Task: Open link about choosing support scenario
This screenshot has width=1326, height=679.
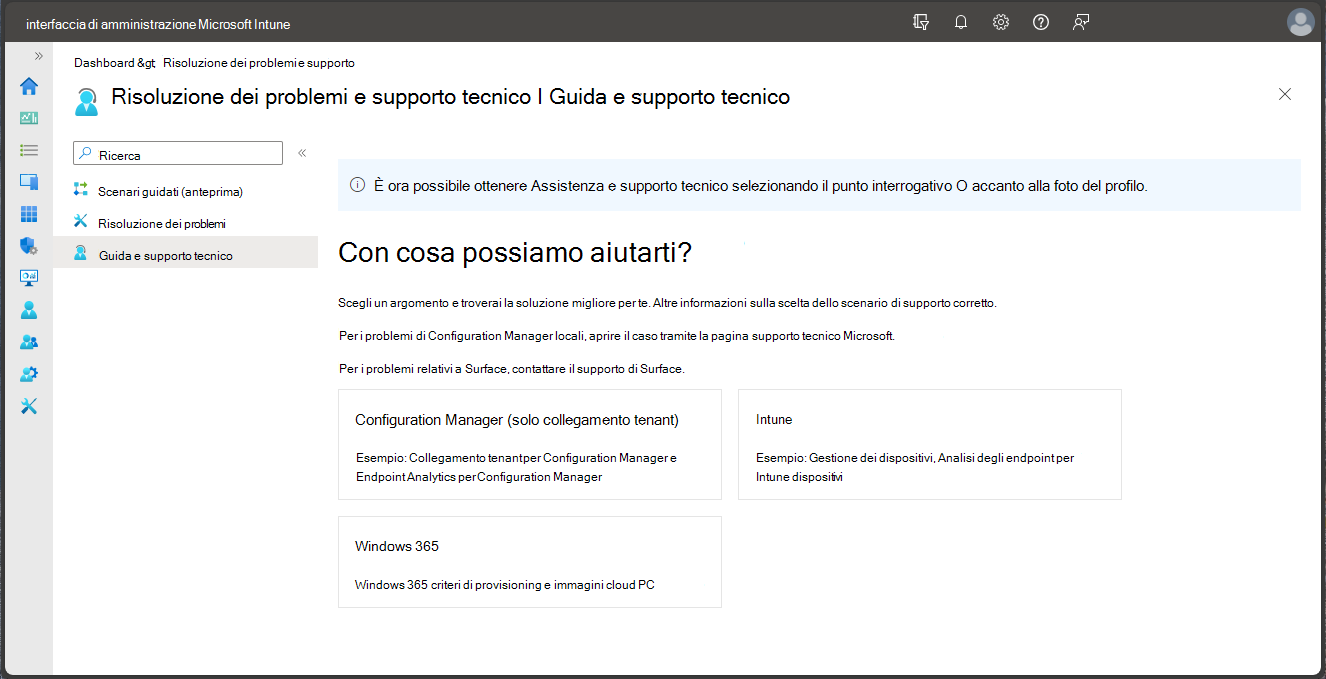Action: (825, 302)
